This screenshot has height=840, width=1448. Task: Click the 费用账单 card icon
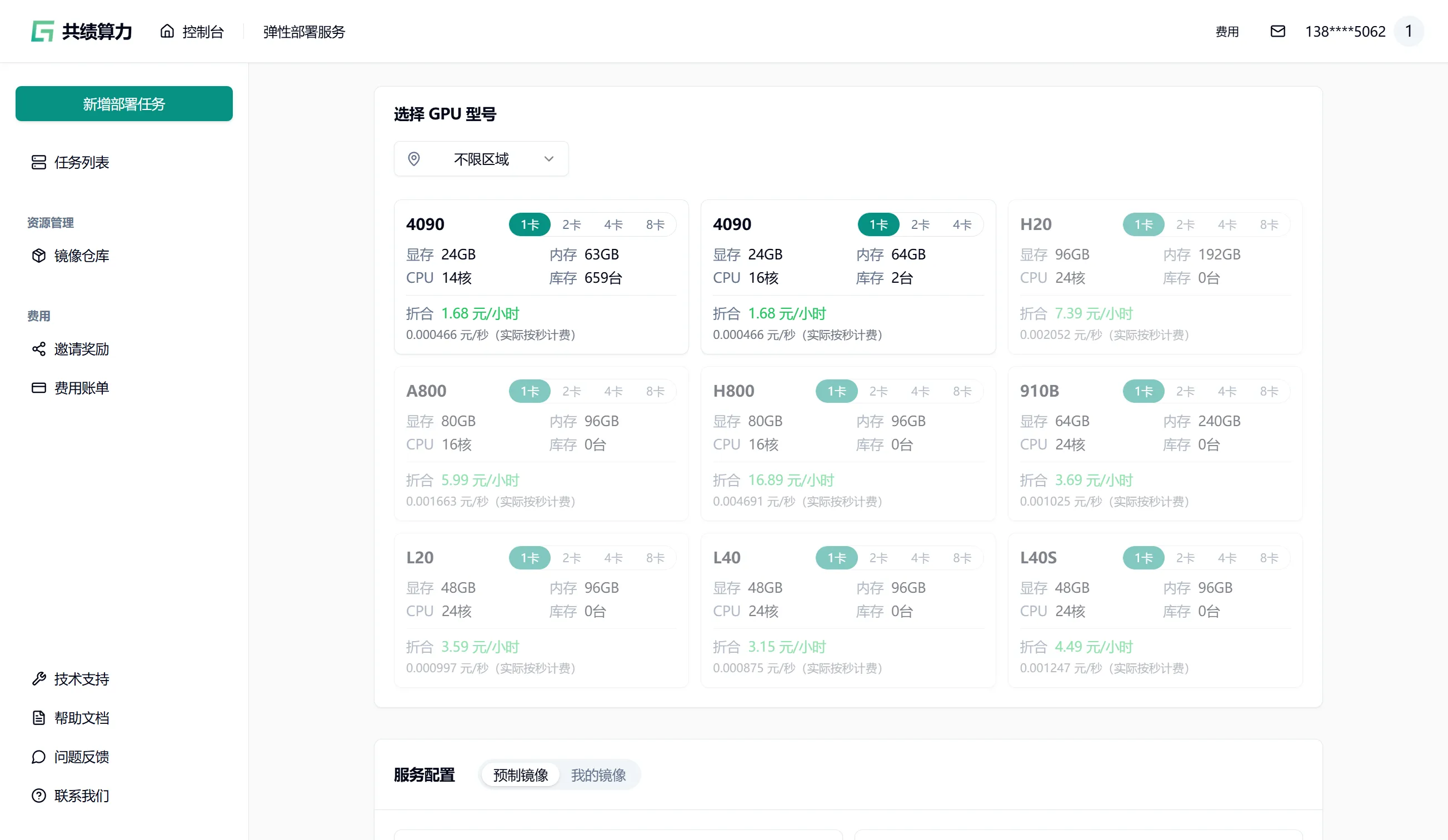[38, 388]
